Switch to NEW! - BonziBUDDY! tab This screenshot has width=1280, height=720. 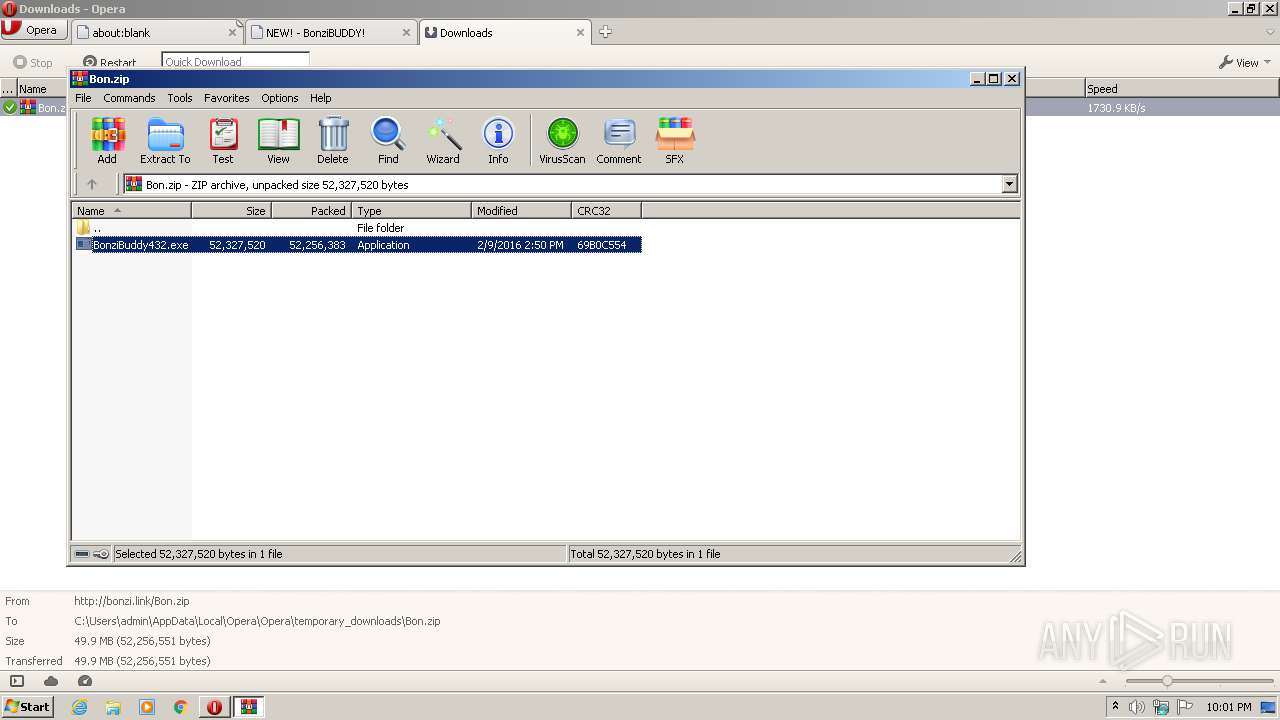(x=331, y=32)
